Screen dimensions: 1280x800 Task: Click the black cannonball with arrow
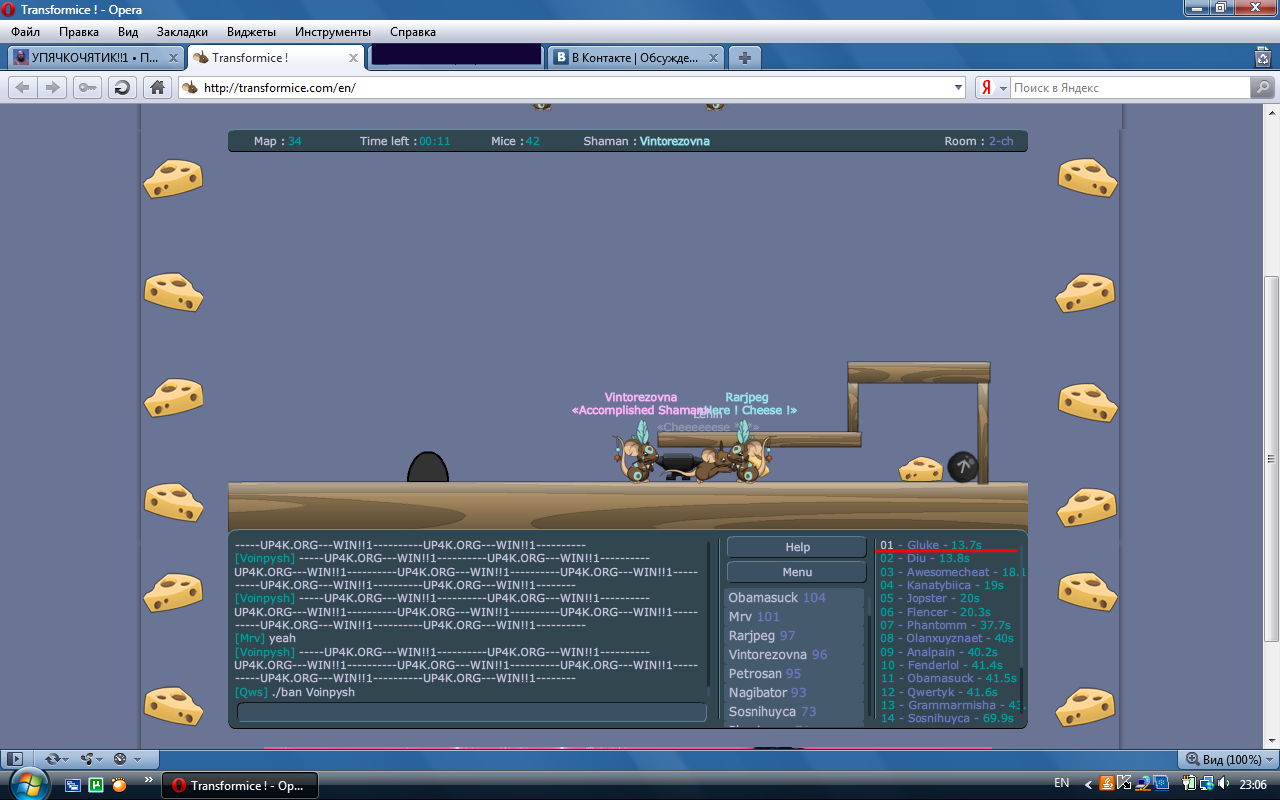[963, 467]
